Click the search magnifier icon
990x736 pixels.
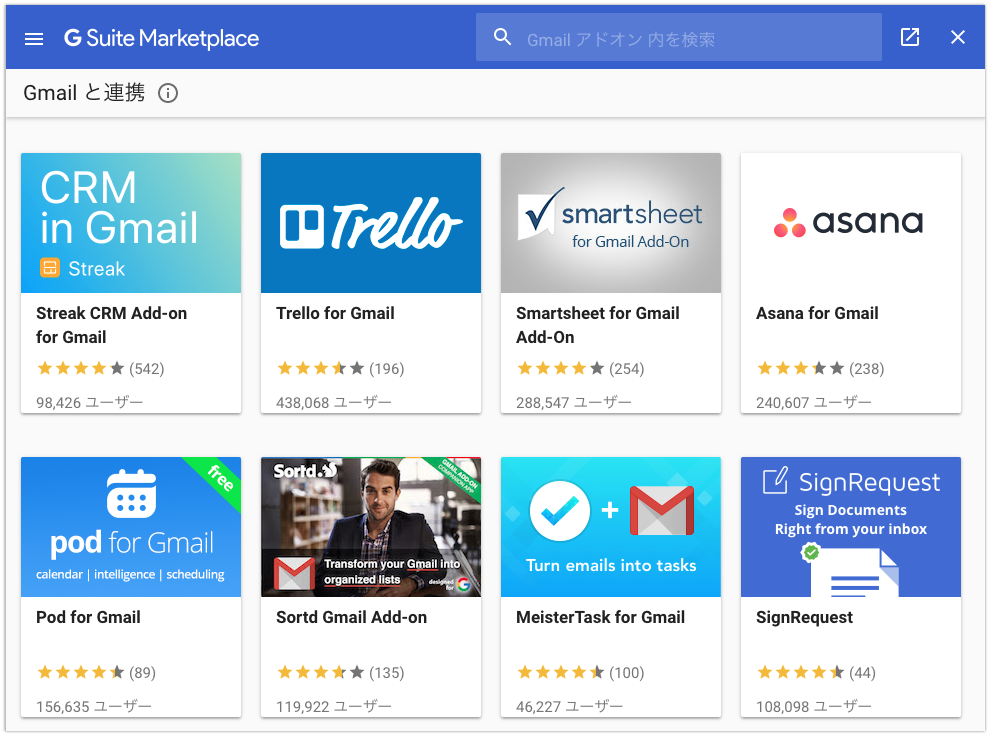click(x=503, y=37)
